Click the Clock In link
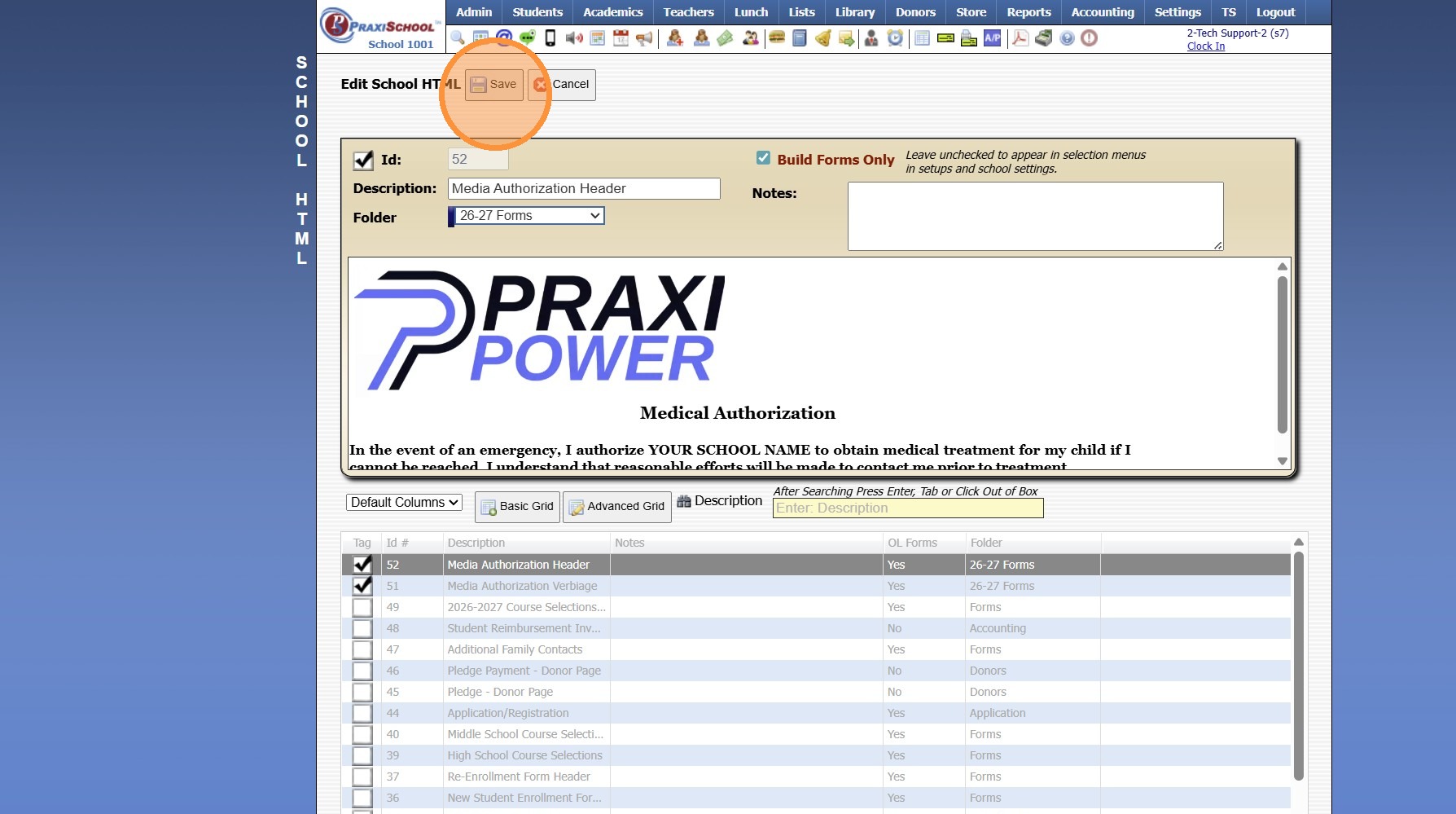This screenshot has width=1456, height=814. point(1205,46)
